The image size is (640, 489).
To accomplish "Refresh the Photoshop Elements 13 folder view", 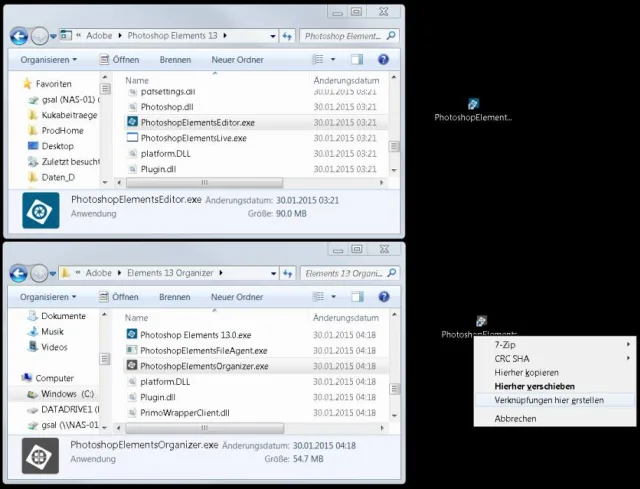I will pyautogui.click(x=287, y=36).
